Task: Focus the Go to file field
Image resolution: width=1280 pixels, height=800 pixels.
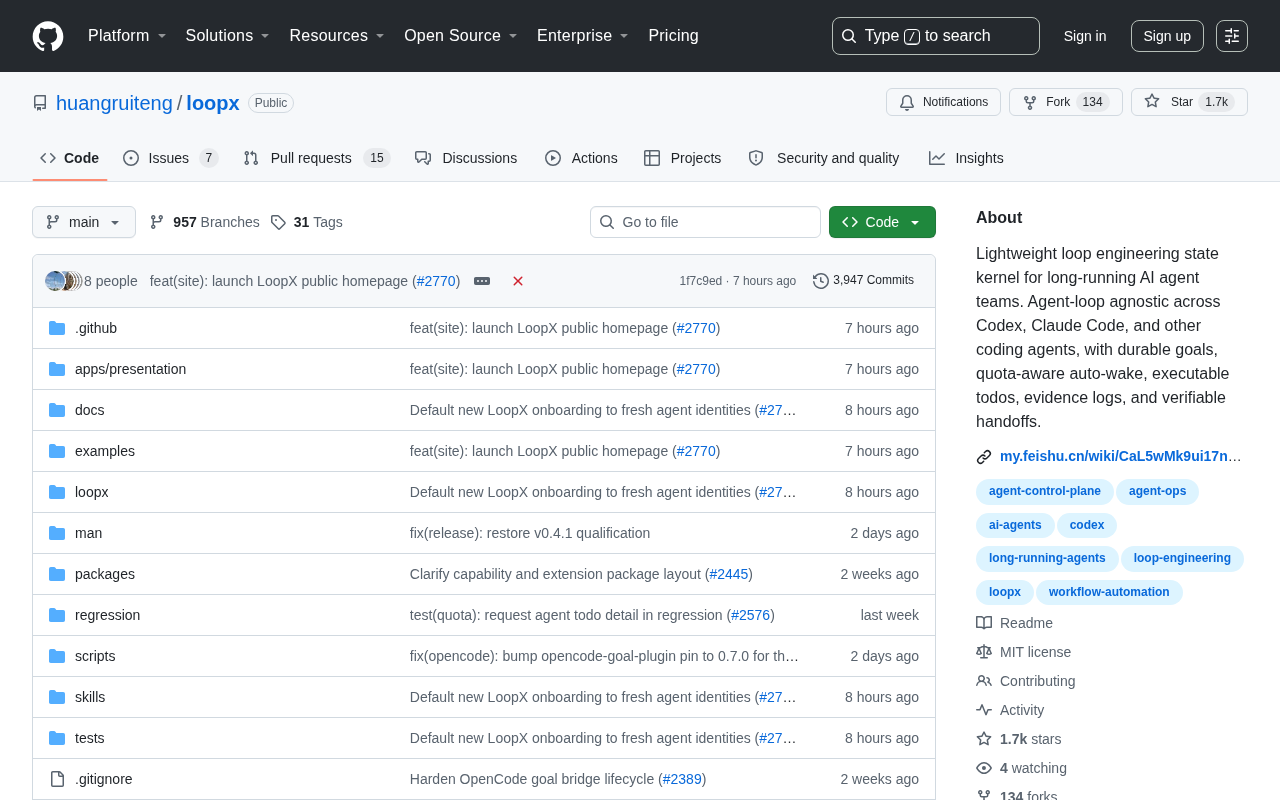Action: click(705, 222)
